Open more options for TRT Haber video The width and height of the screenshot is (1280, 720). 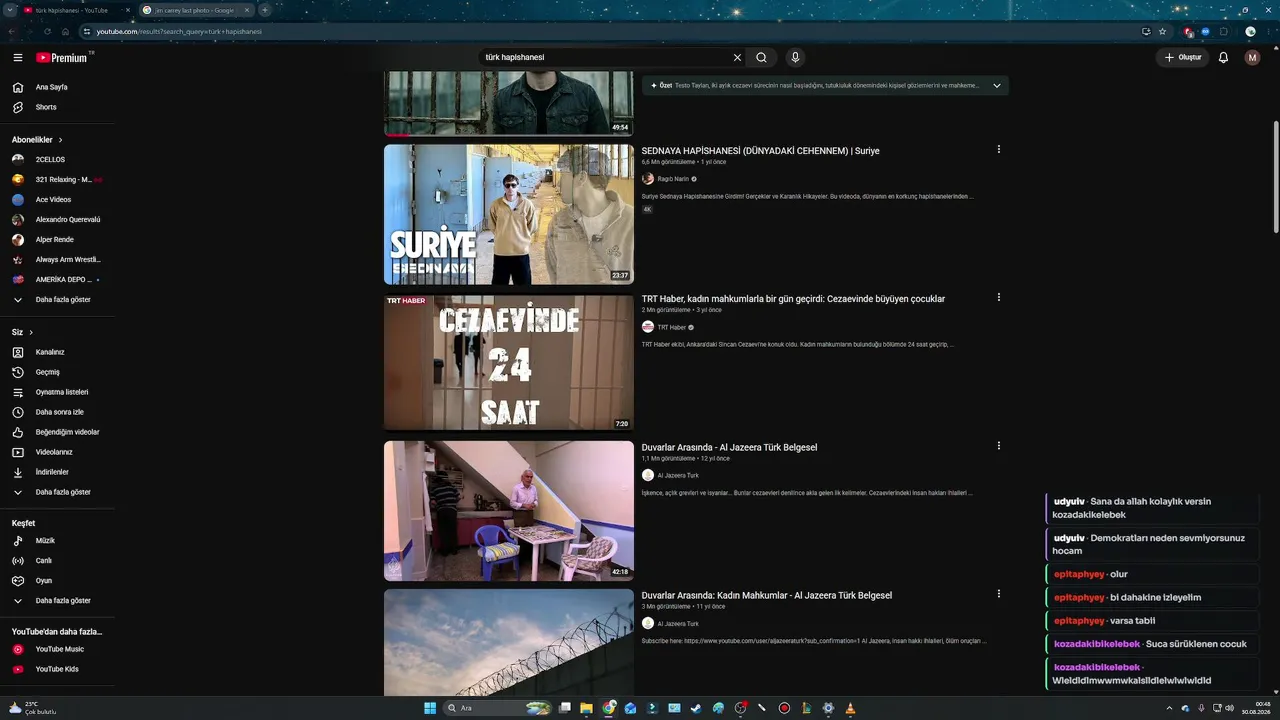tap(998, 298)
